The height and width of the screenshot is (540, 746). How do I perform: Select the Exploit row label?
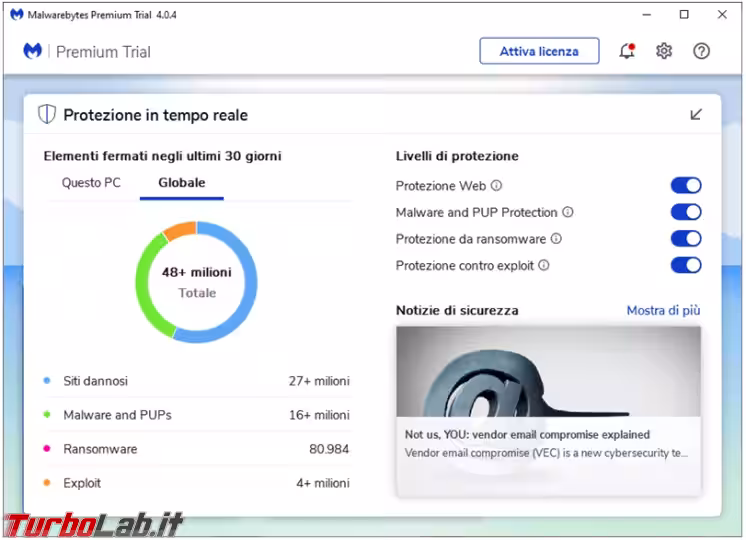pyautogui.click(x=82, y=483)
